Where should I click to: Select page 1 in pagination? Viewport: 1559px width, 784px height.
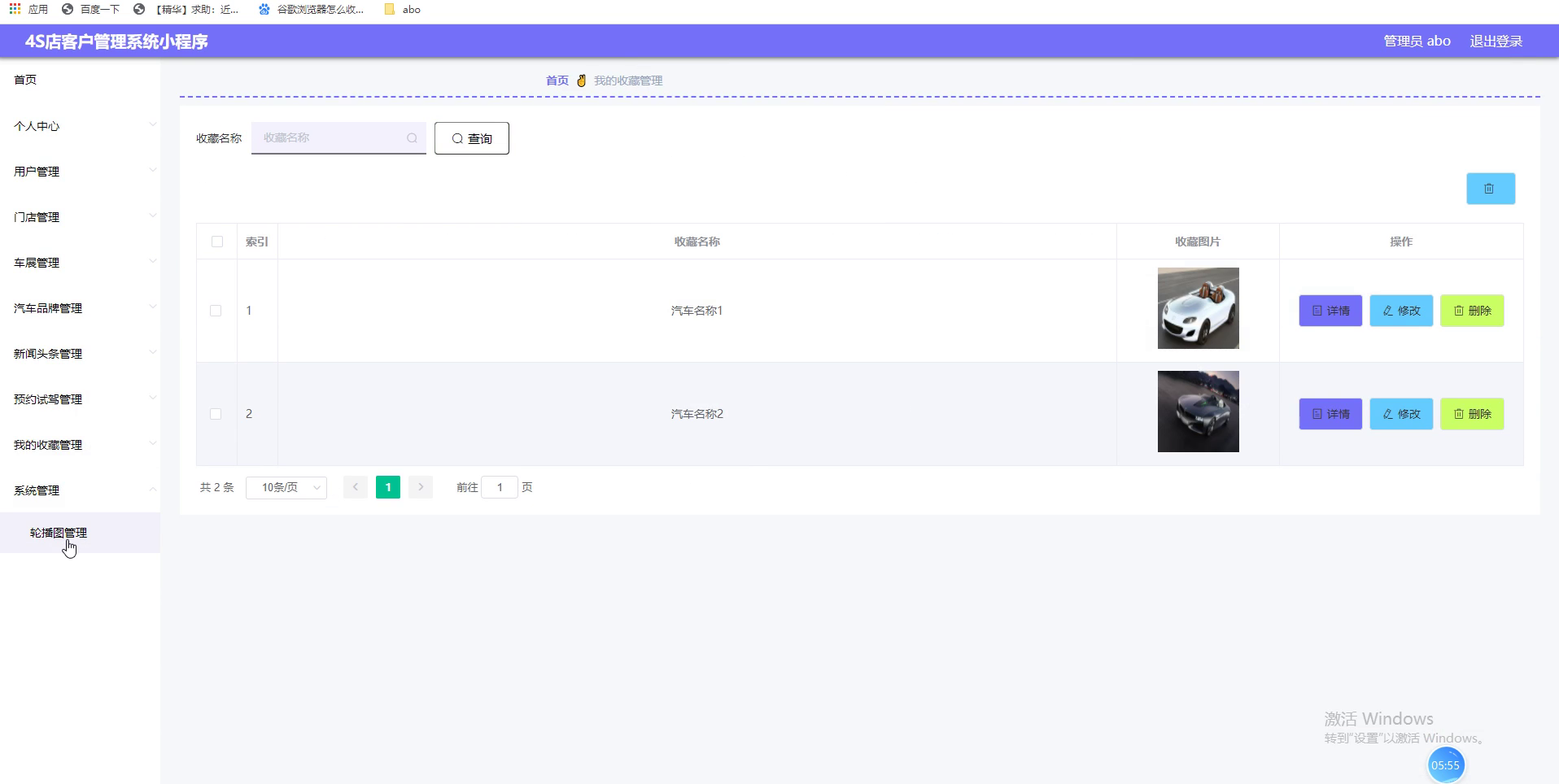tap(388, 487)
